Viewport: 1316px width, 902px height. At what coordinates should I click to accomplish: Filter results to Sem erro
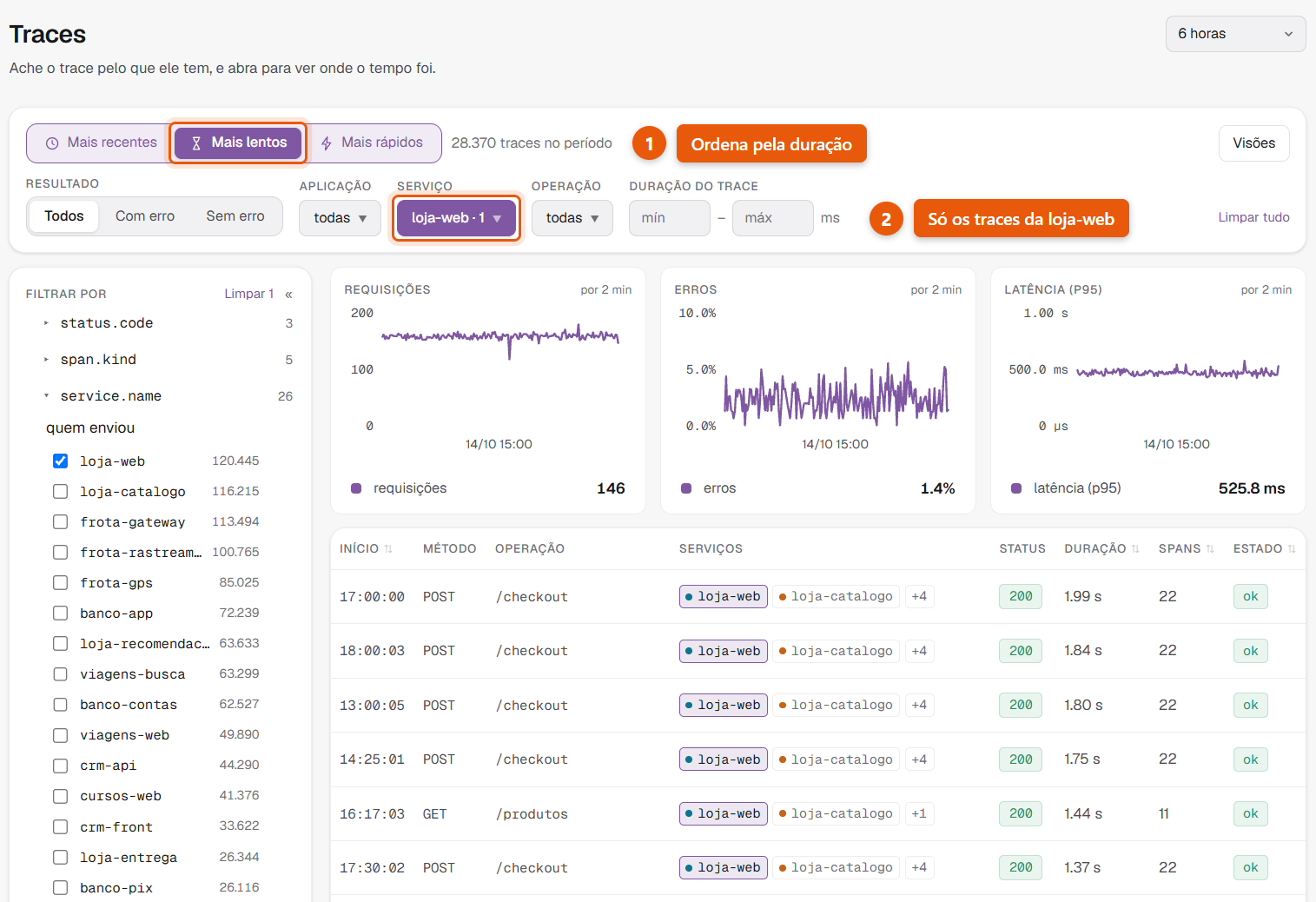tap(235, 216)
